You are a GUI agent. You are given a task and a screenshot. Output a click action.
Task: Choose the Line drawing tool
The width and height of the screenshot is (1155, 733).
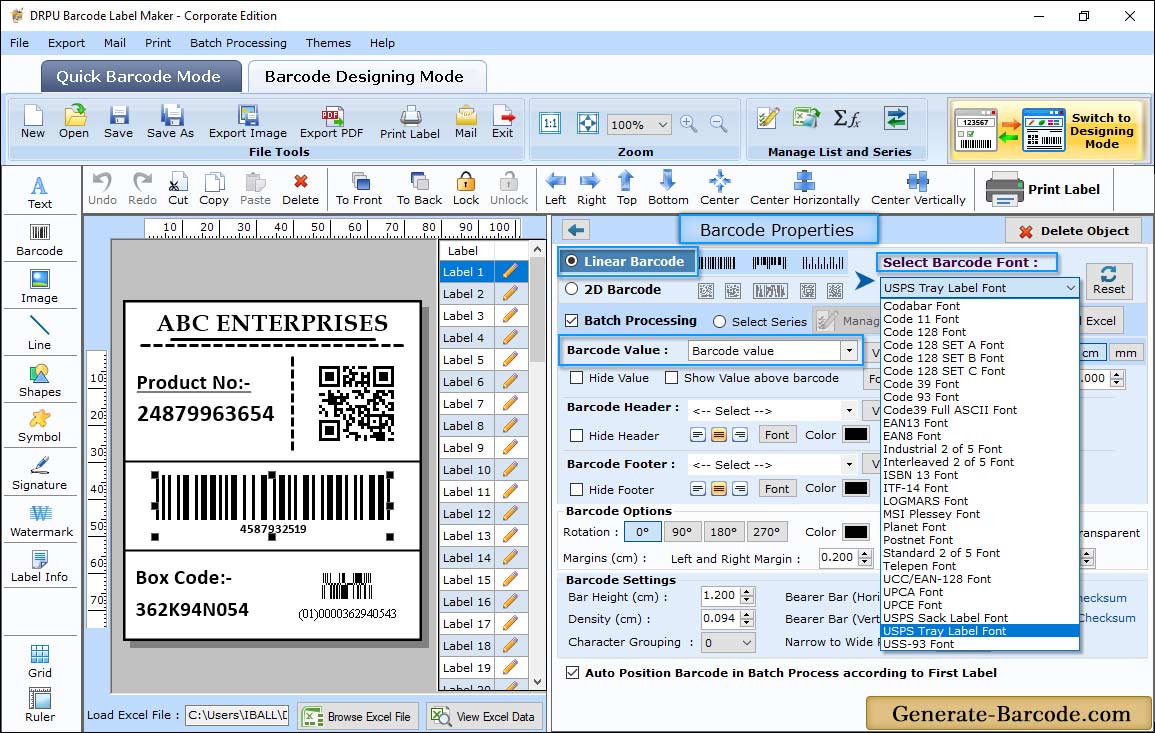coord(40,334)
